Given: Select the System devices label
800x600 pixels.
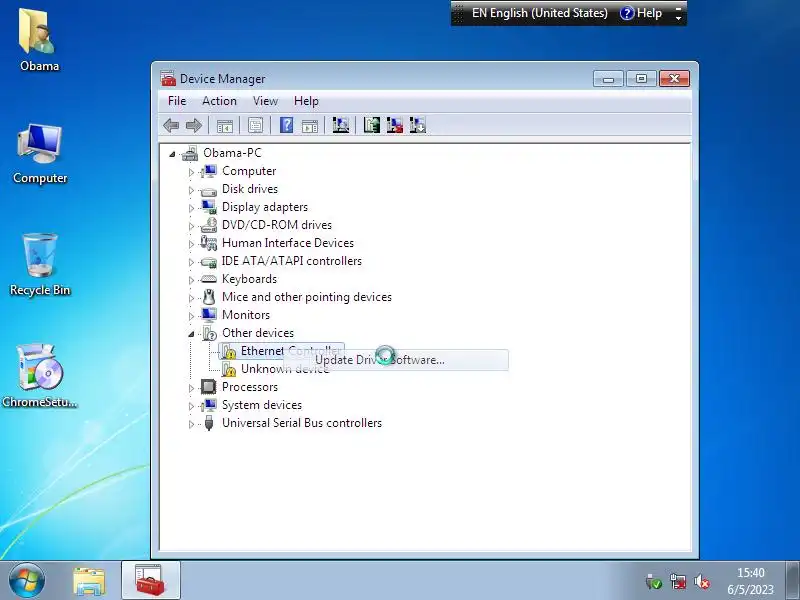Looking at the screenshot, I should click(262, 405).
